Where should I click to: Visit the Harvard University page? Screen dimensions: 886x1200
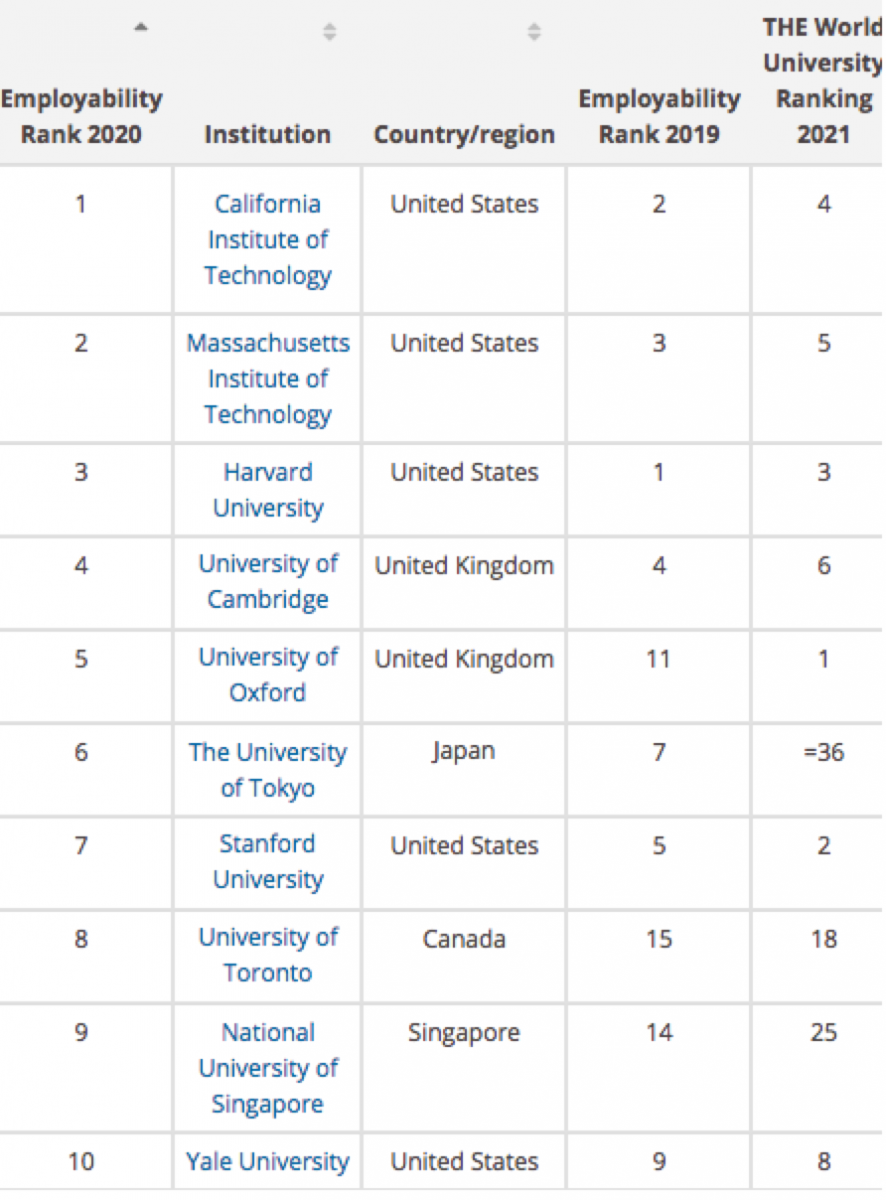[x=268, y=490]
